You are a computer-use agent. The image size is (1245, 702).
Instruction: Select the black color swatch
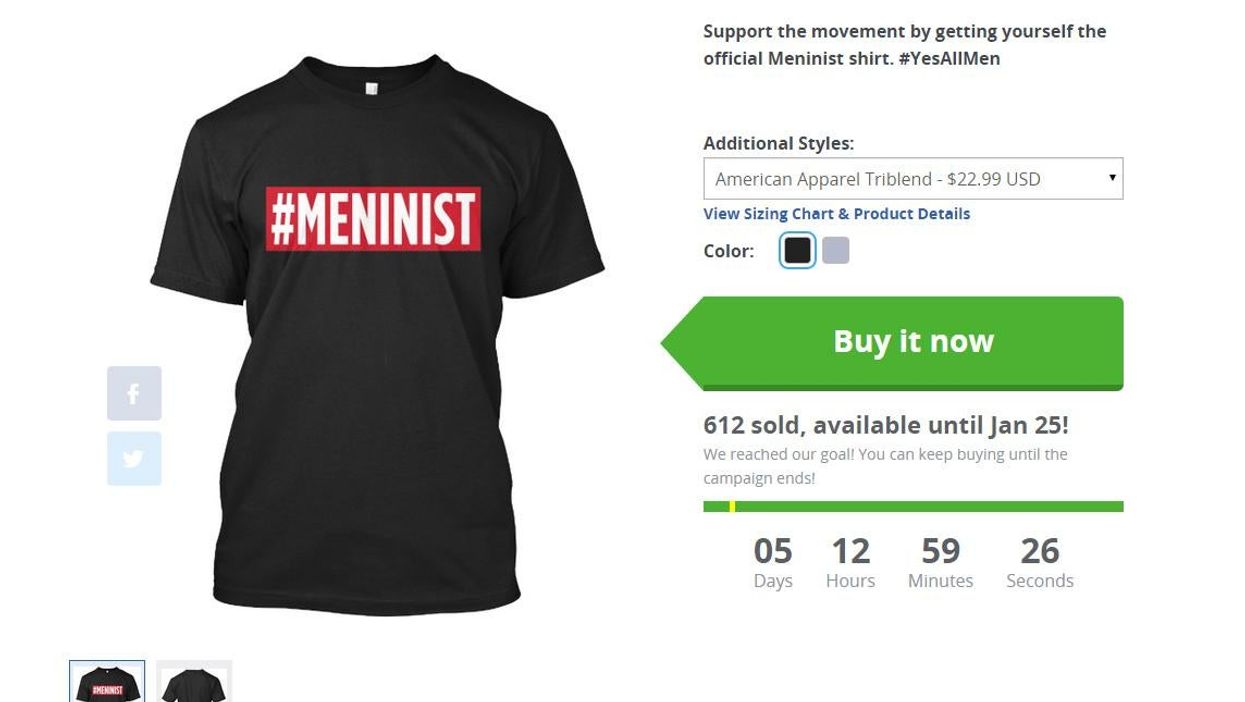pos(797,250)
